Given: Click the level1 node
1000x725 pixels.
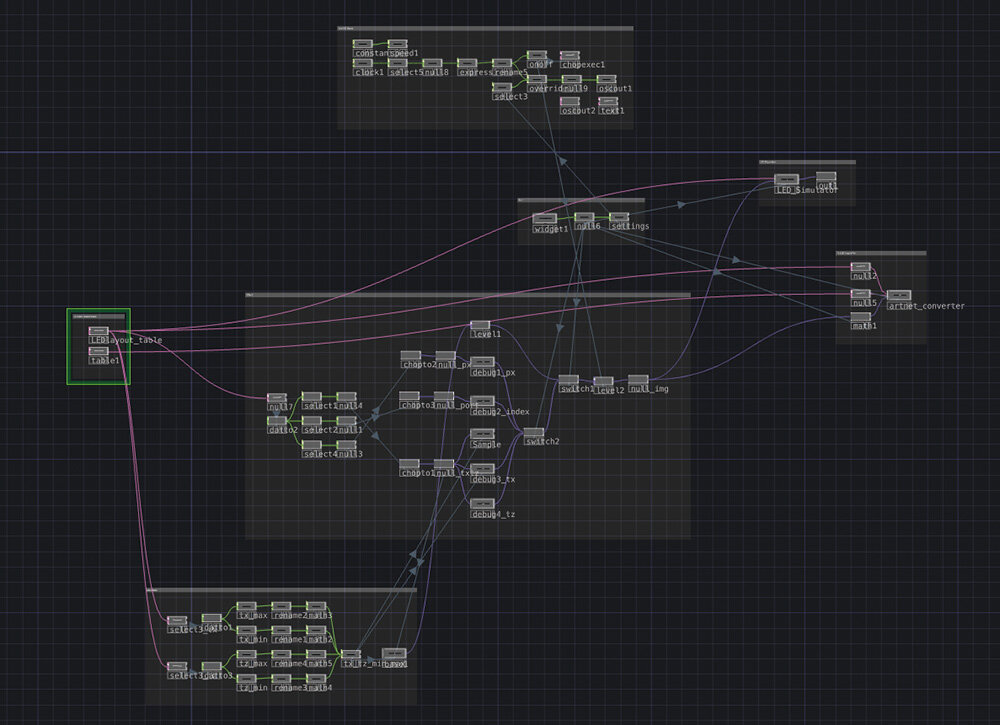Looking at the screenshot, I should click(480, 324).
